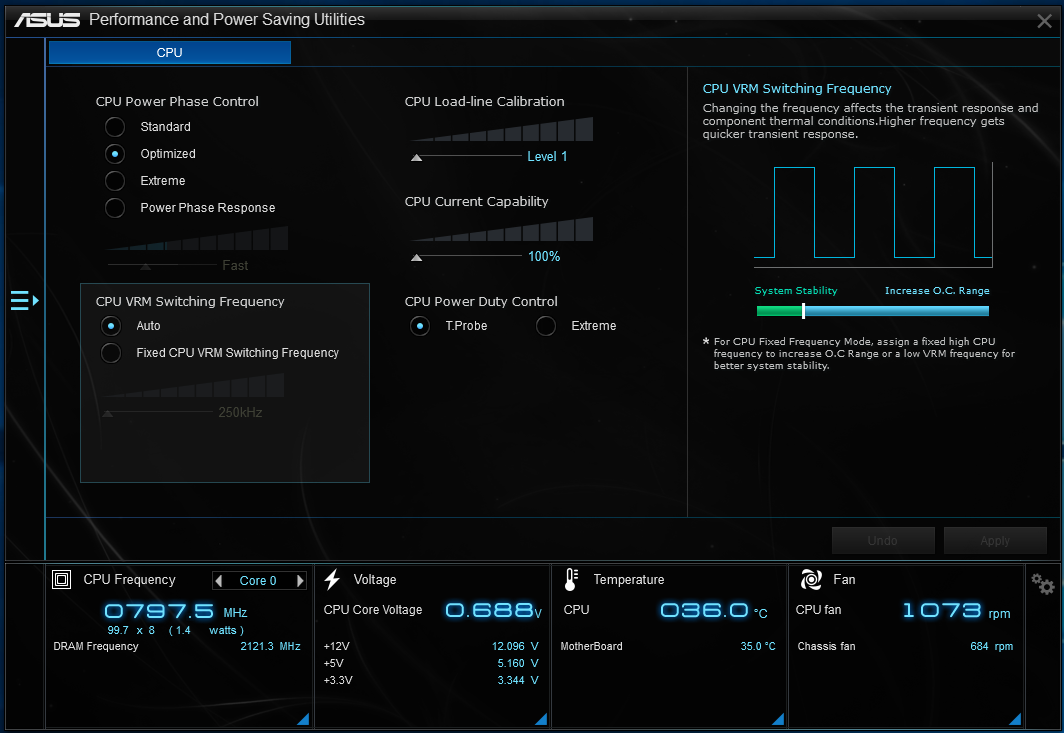
Task: Click the Increase O.C. Range label
Action: click(937, 290)
